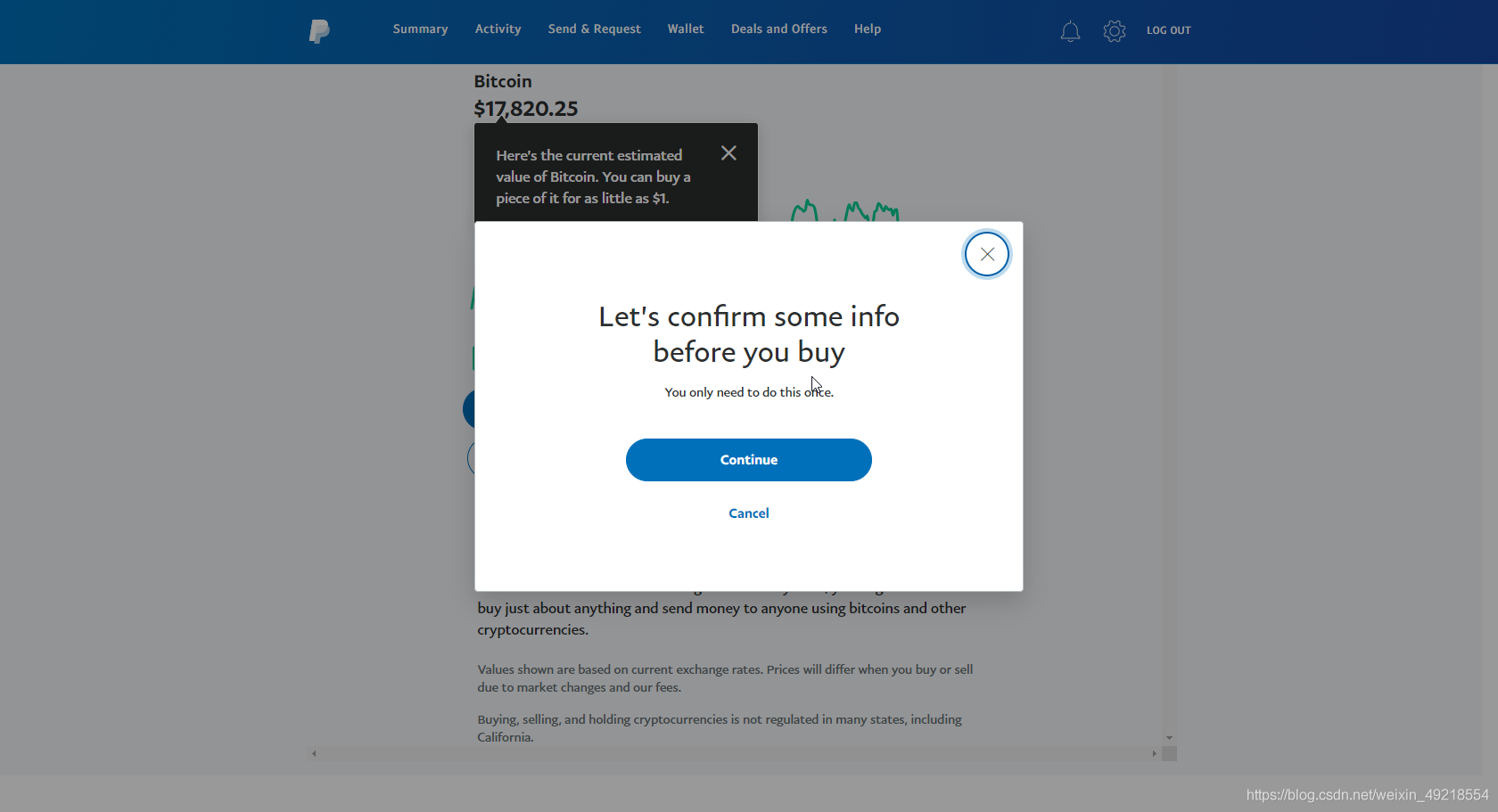Click the vertical scrollbar down arrow
Image resolution: width=1498 pixels, height=812 pixels.
(1169, 738)
